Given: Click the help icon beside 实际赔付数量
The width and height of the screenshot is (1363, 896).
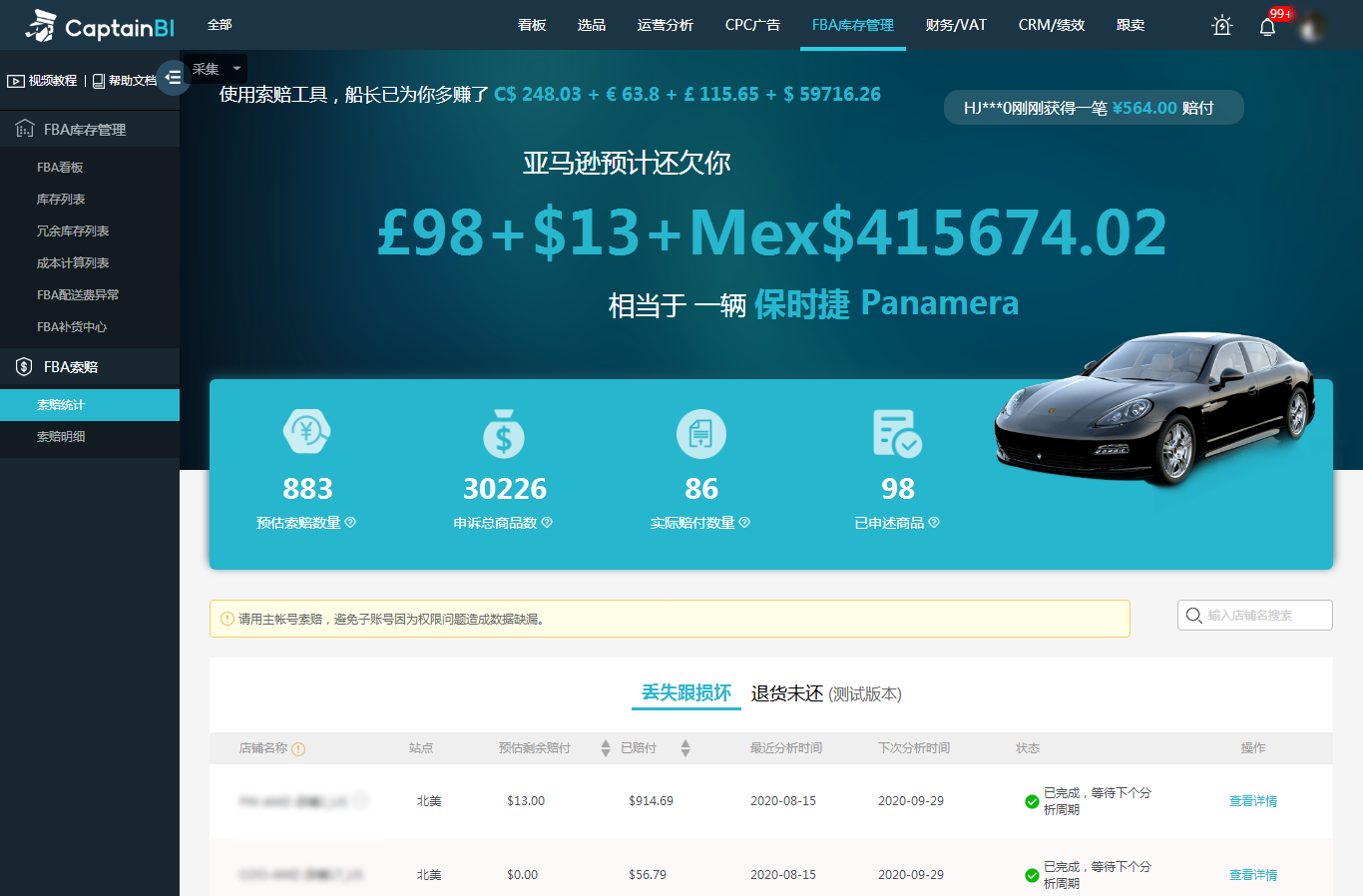Looking at the screenshot, I should tap(744, 522).
